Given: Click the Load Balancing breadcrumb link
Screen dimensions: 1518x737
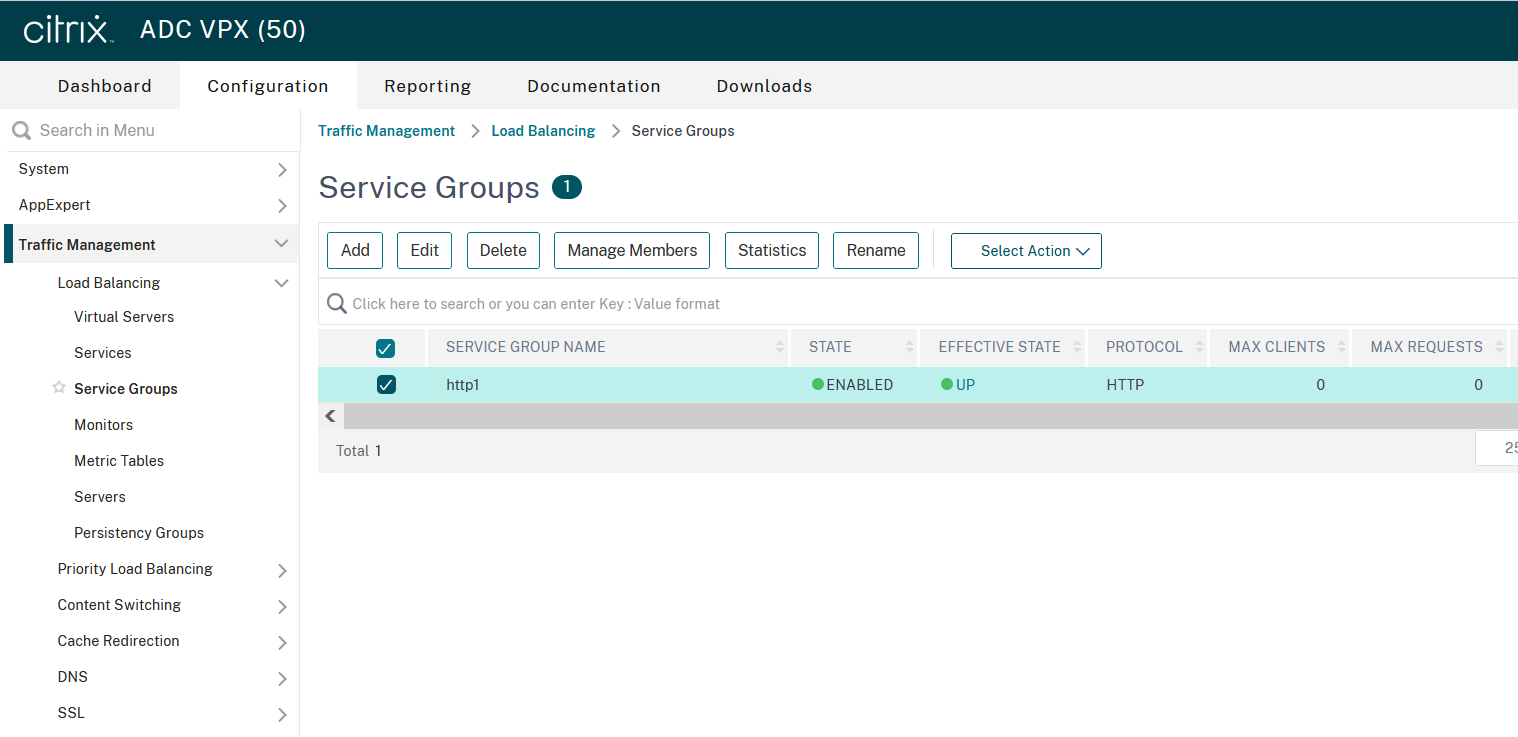Looking at the screenshot, I should [543, 131].
